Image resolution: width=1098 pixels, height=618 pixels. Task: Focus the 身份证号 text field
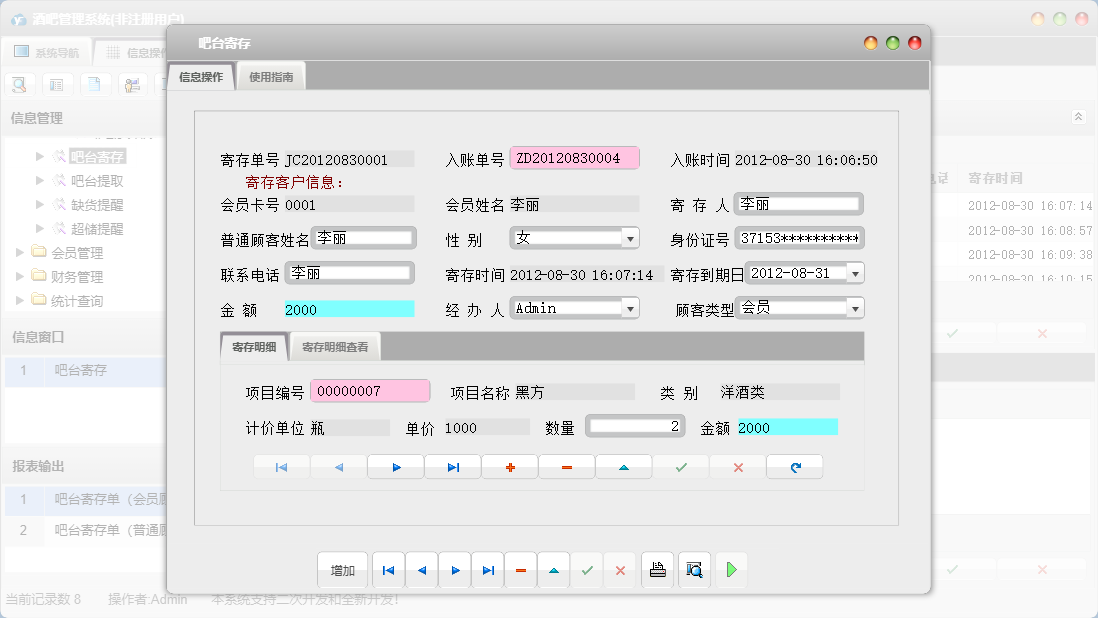799,239
